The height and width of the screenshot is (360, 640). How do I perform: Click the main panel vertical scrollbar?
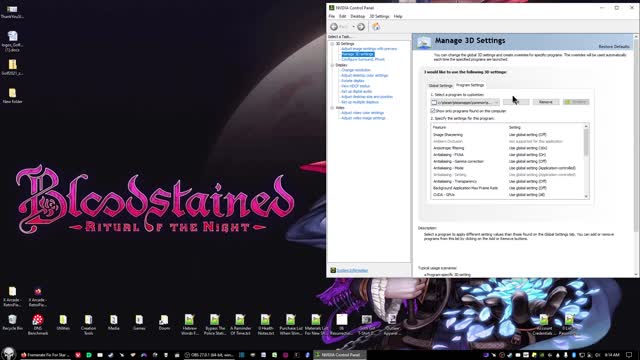point(636,135)
